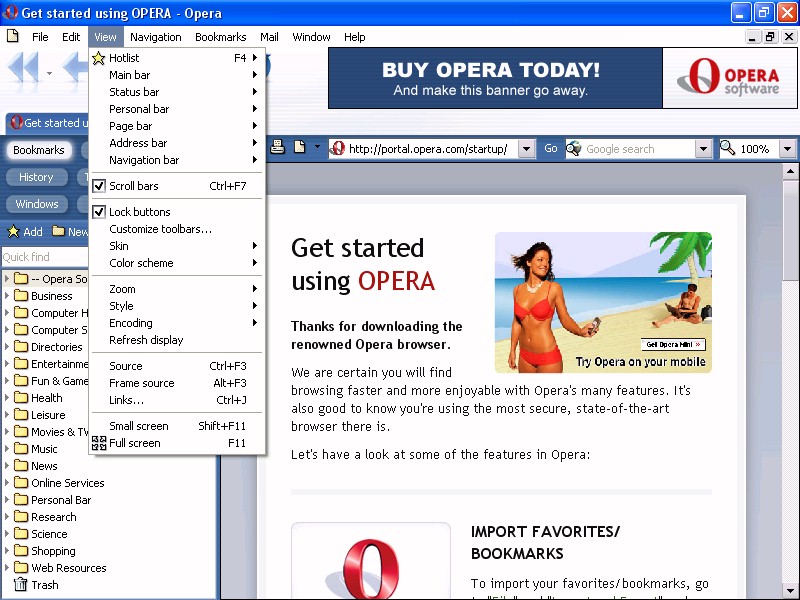
Task: Toggle the Lock buttons checkbox
Action: (x=99, y=212)
